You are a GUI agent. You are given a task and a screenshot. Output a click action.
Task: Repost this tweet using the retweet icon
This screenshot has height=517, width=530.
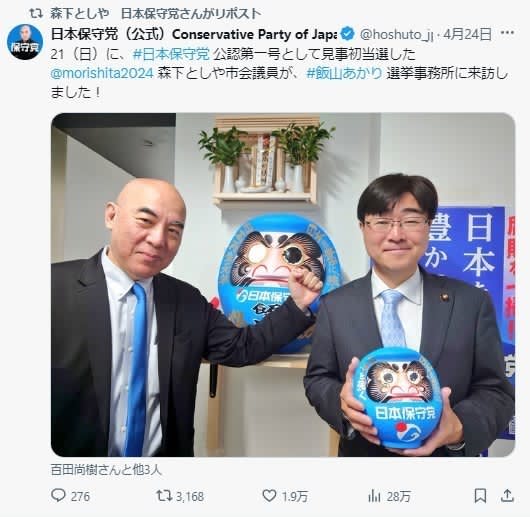click(x=164, y=496)
